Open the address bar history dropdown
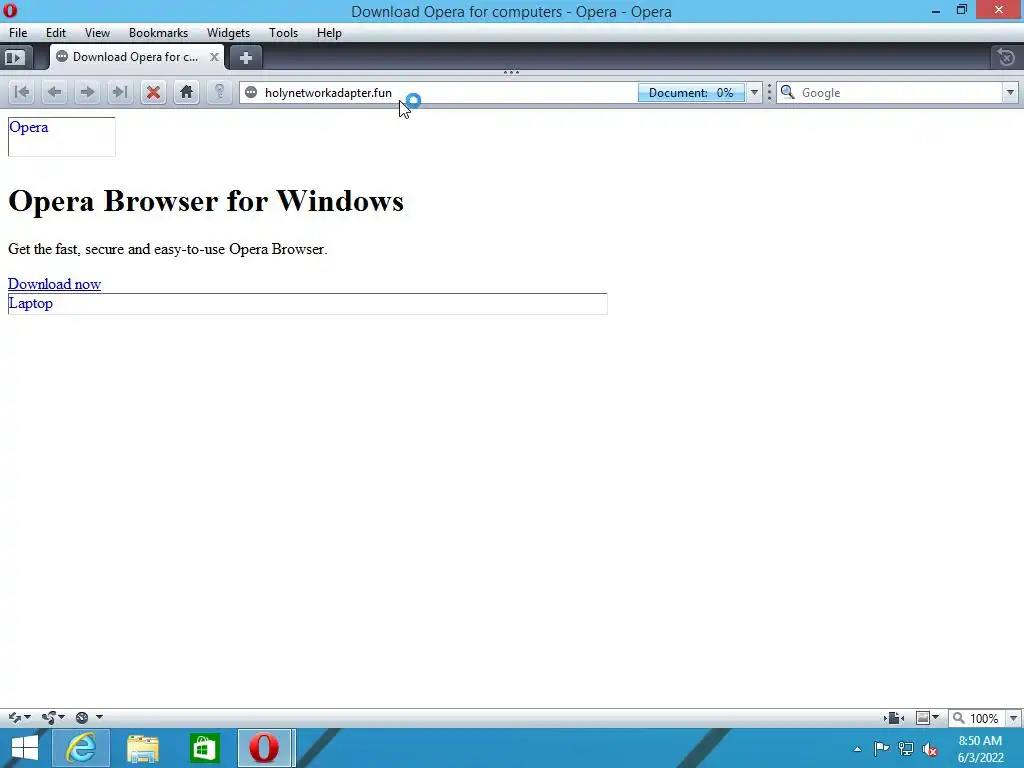The height and width of the screenshot is (768, 1024). click(x=754, y=92)
